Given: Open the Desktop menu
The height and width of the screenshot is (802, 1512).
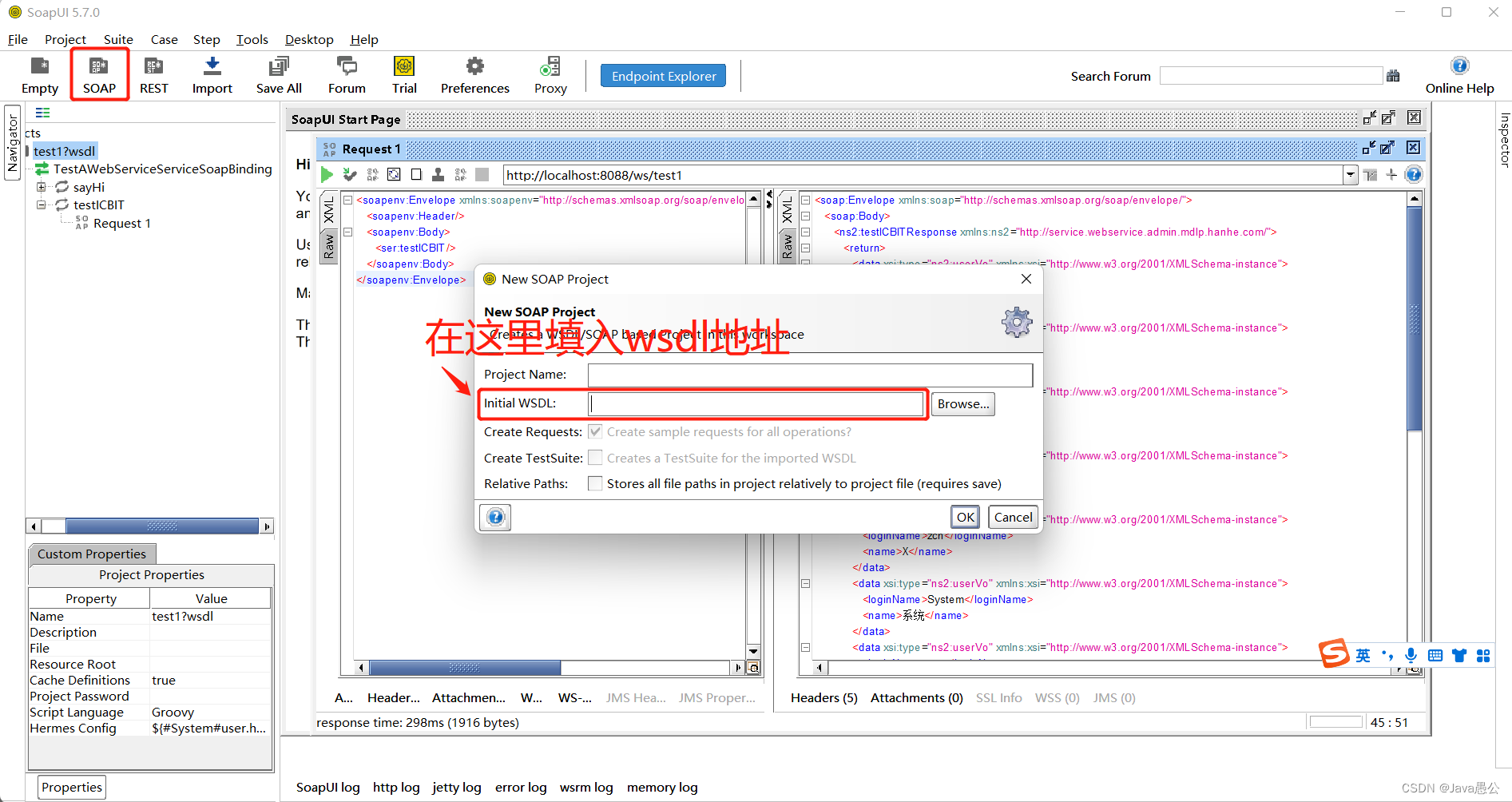Looking at the screenshot, I should tap(309, 39).
